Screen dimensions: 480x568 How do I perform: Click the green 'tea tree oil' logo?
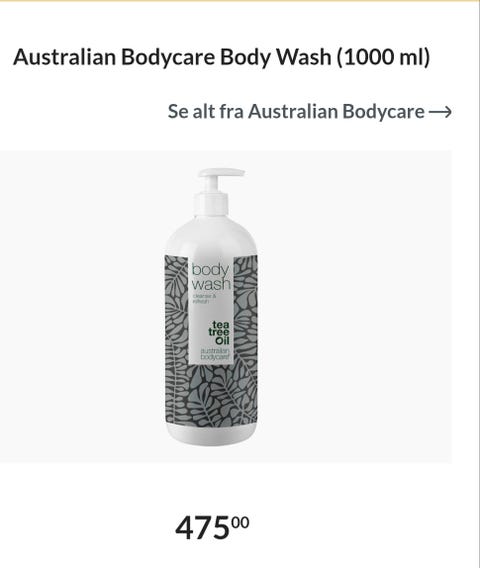coord(218,332)
